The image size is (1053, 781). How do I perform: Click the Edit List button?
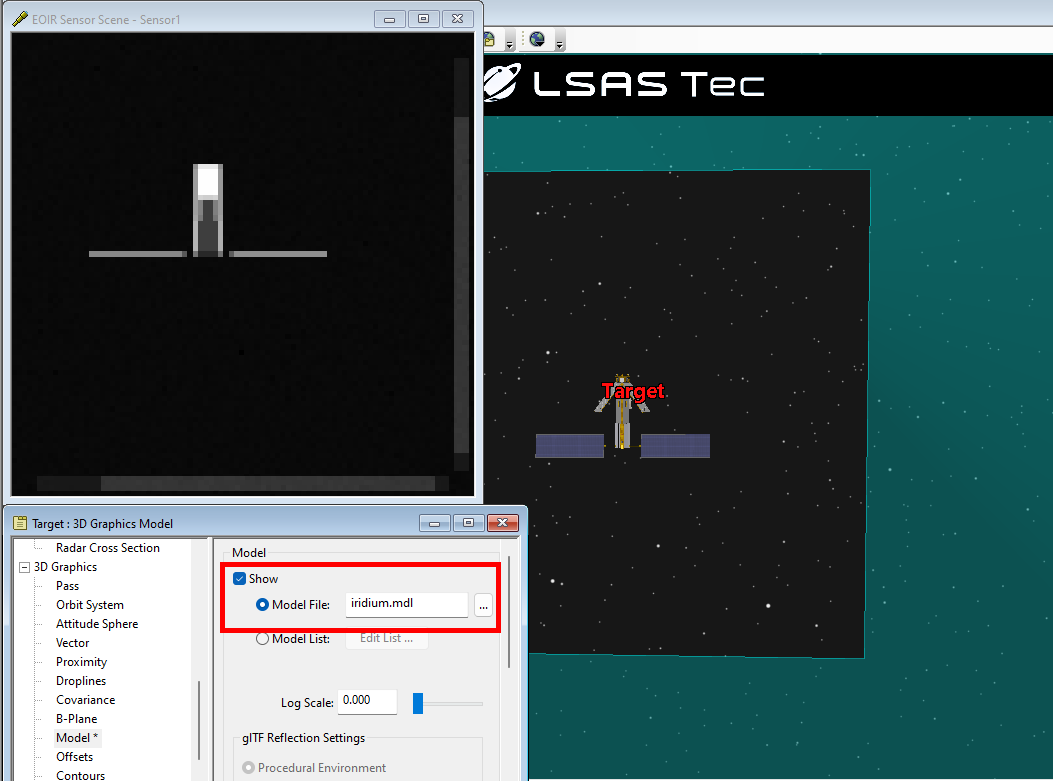point(386,638)
